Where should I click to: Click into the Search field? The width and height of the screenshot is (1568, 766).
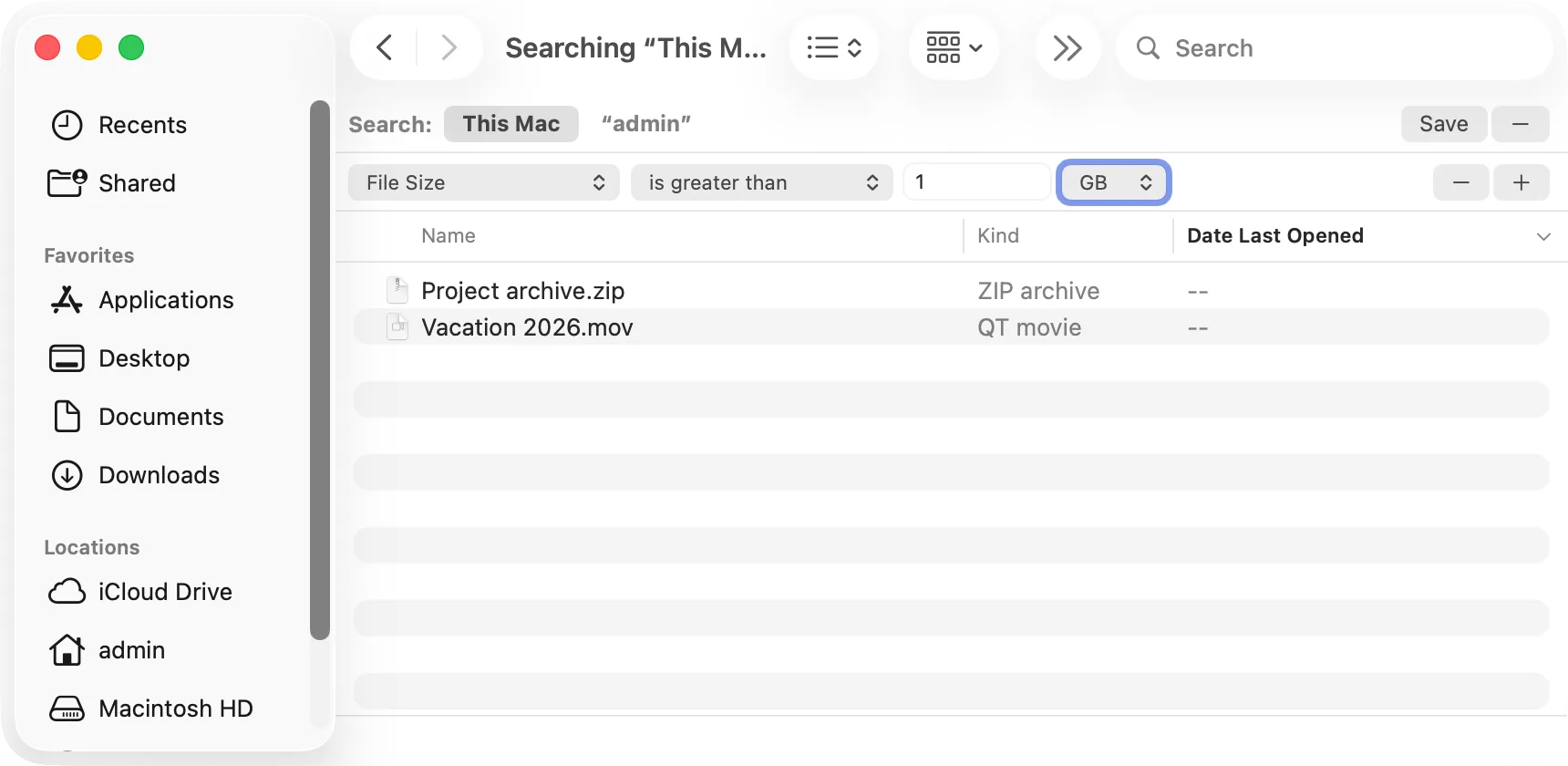1335,47
